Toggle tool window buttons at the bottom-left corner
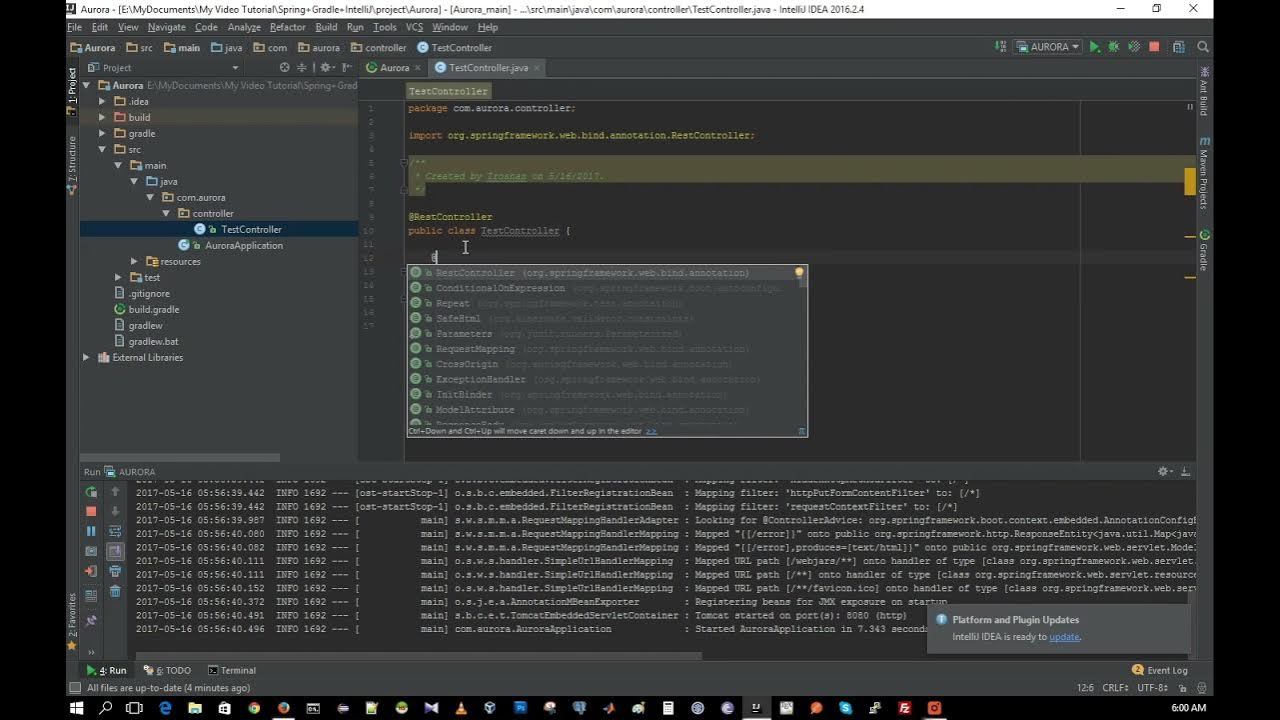Screen dimensions: 1280x720 coord(74,688)
